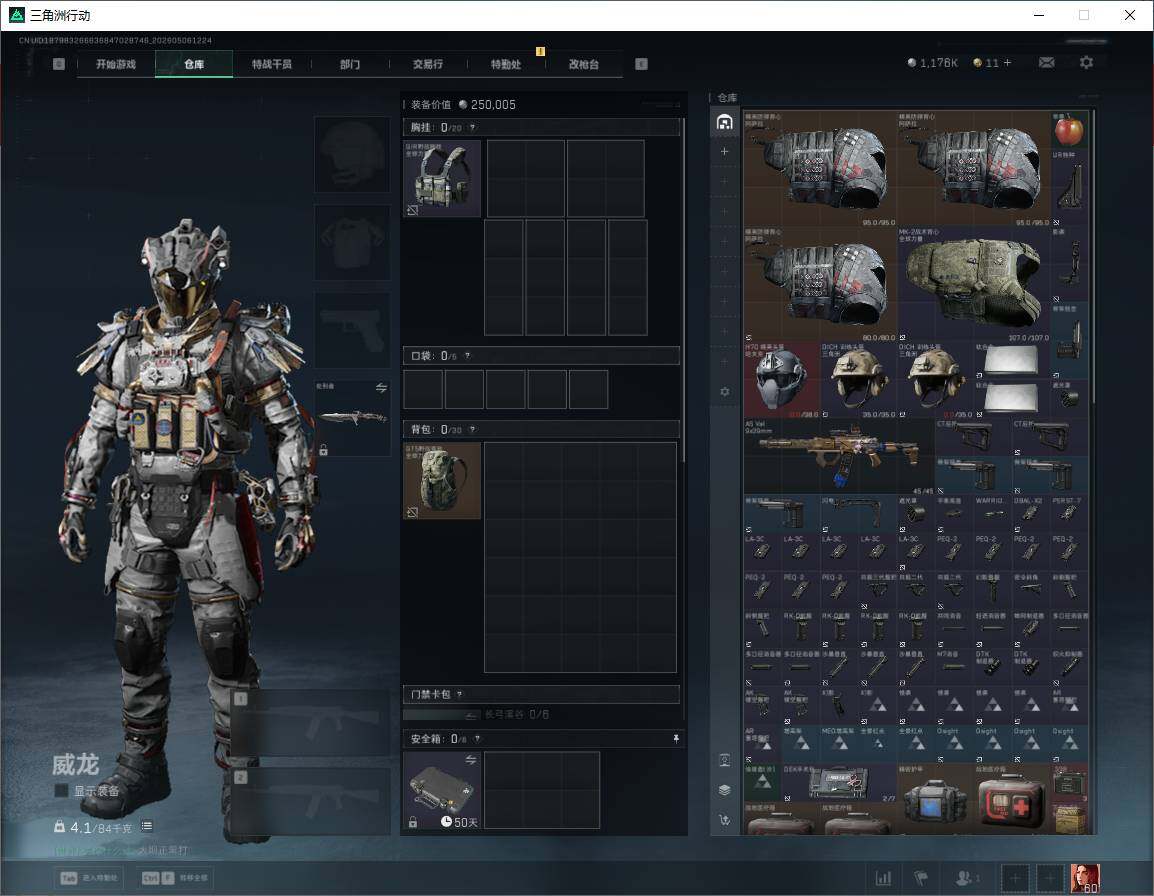Select the M7消音 suppressor item

point(954,666)
